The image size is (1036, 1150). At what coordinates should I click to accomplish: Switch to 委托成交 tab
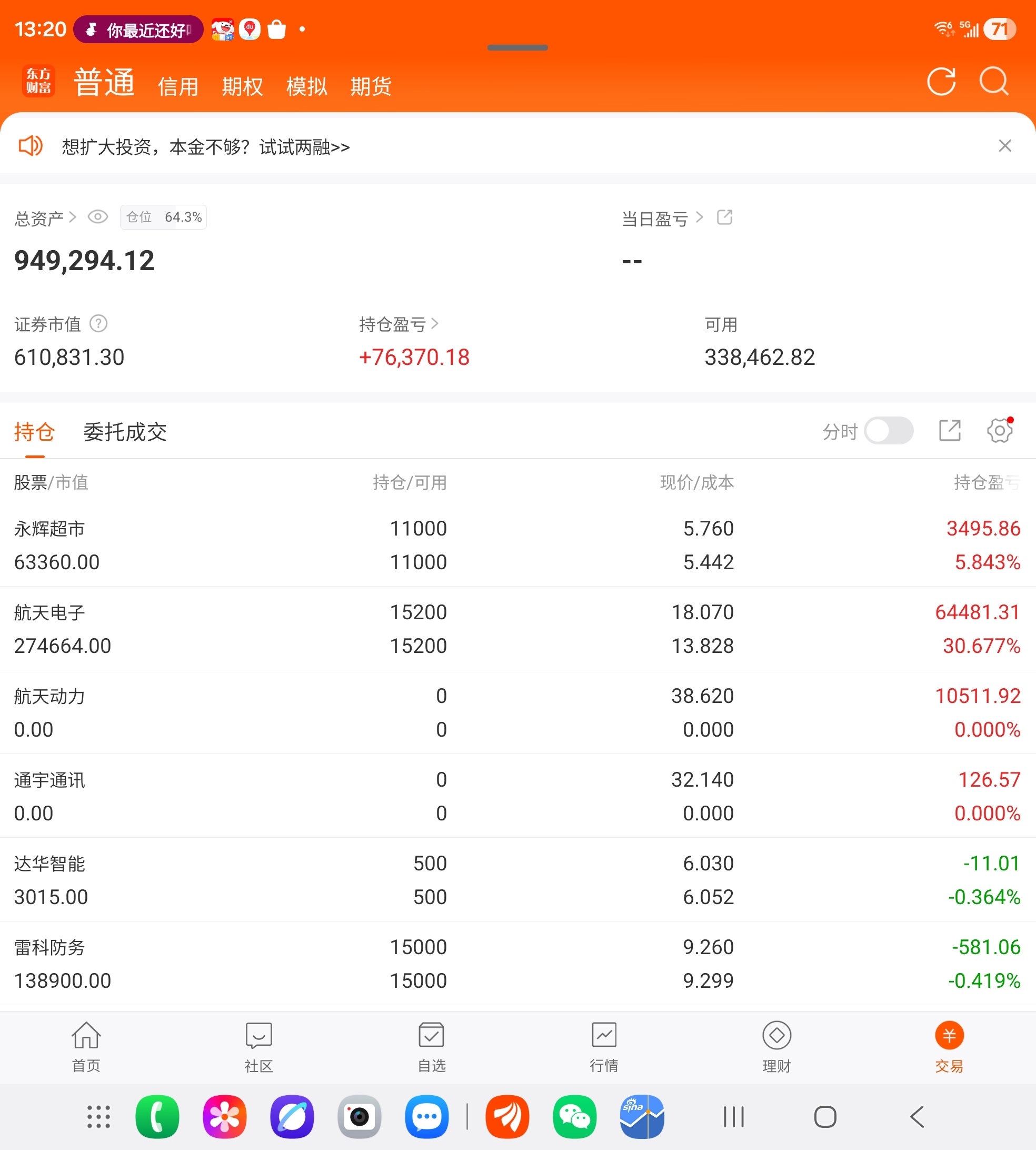coord(125,432)
